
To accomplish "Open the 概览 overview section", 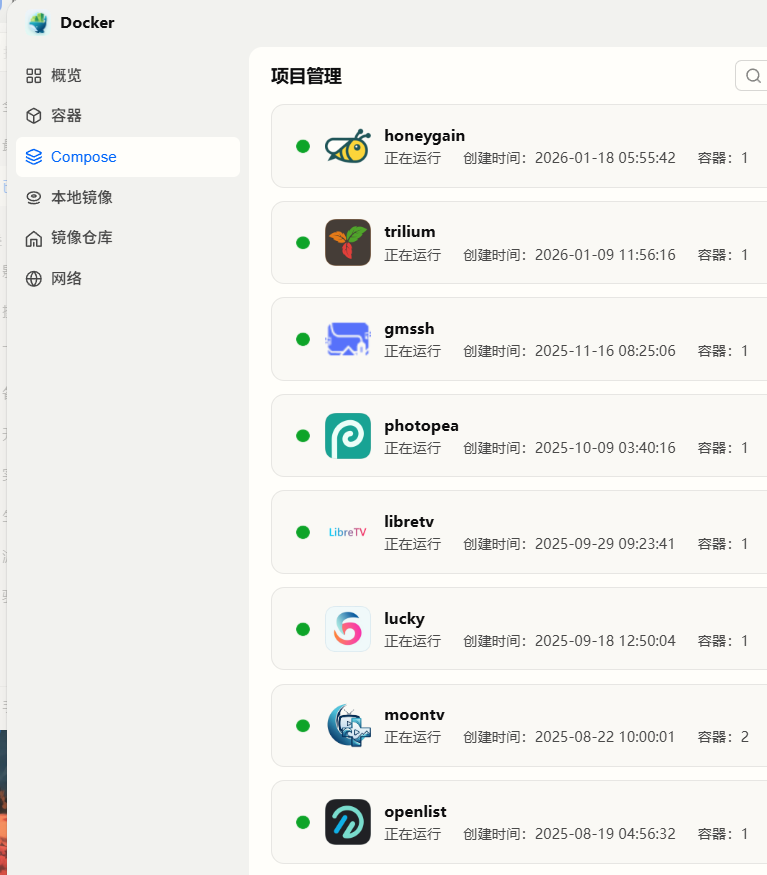I will (128, 75).
